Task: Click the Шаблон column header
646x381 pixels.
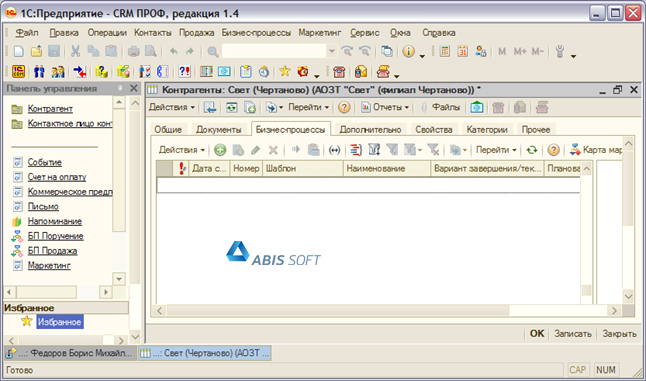Action: pos(303,168)
